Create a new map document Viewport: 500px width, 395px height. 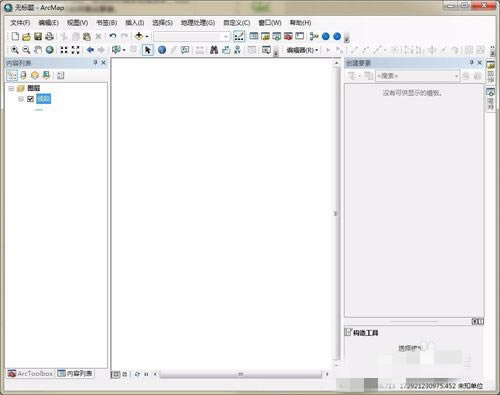point(15,36)
